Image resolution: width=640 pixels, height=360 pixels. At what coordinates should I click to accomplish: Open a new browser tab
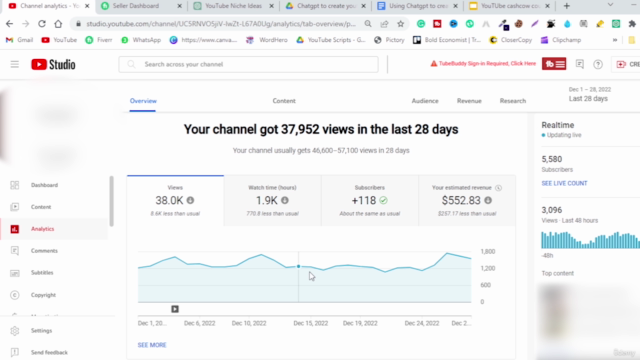pyautogui.click(x=567, y=6)
